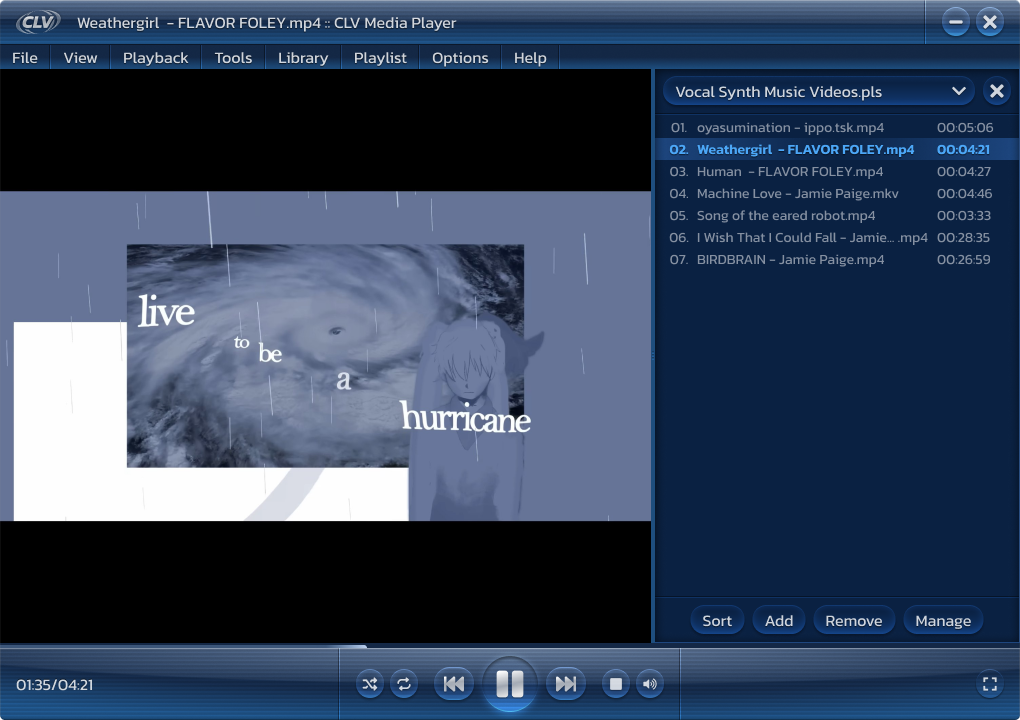Viewport: 1020px width, 720px height.
Task: Expand the Vocal Synth Music Videos.pls dropdown
Action: pos(958,91)
